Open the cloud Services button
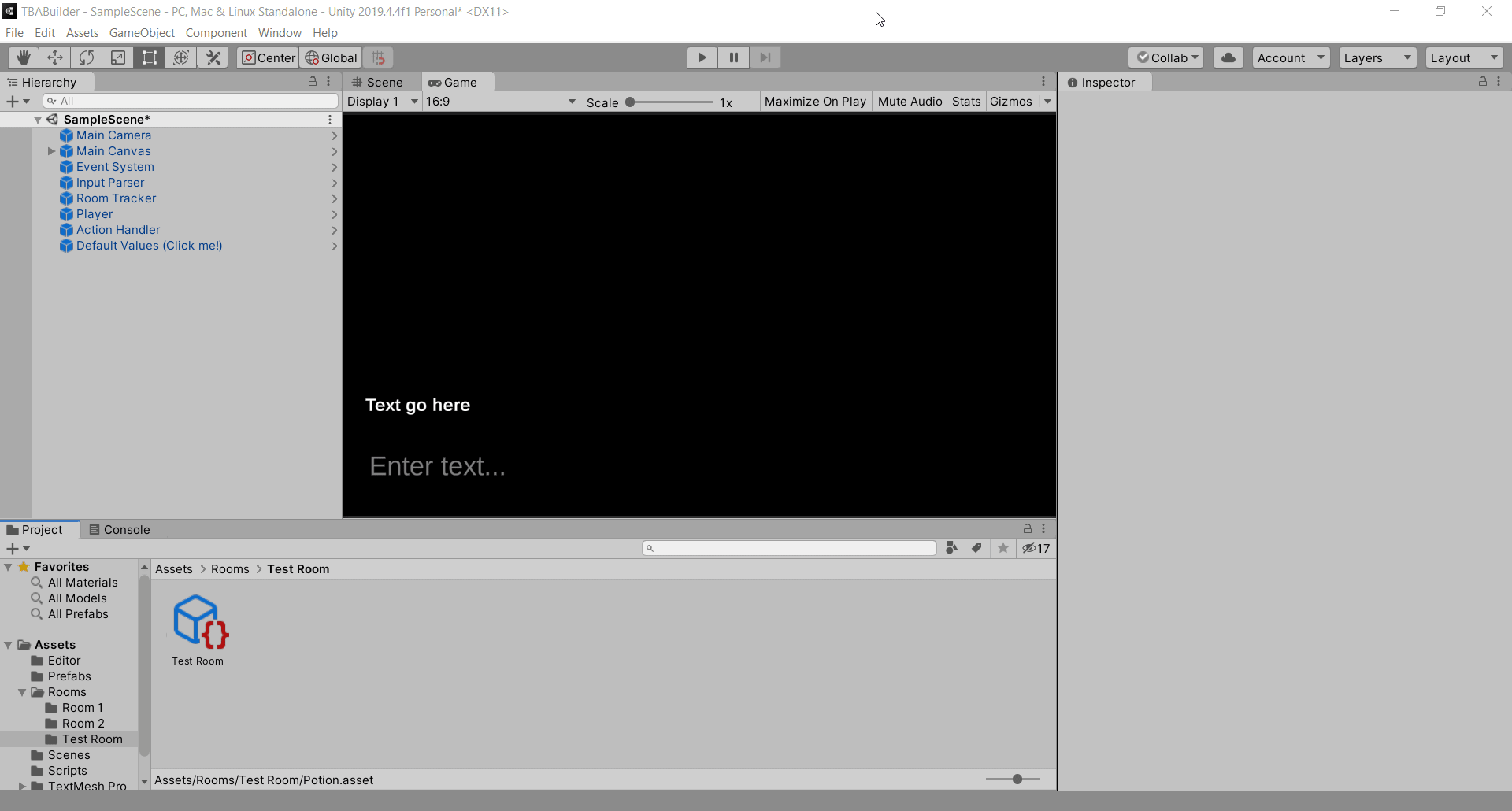Screen dimensions: 1512x811 1228,57
